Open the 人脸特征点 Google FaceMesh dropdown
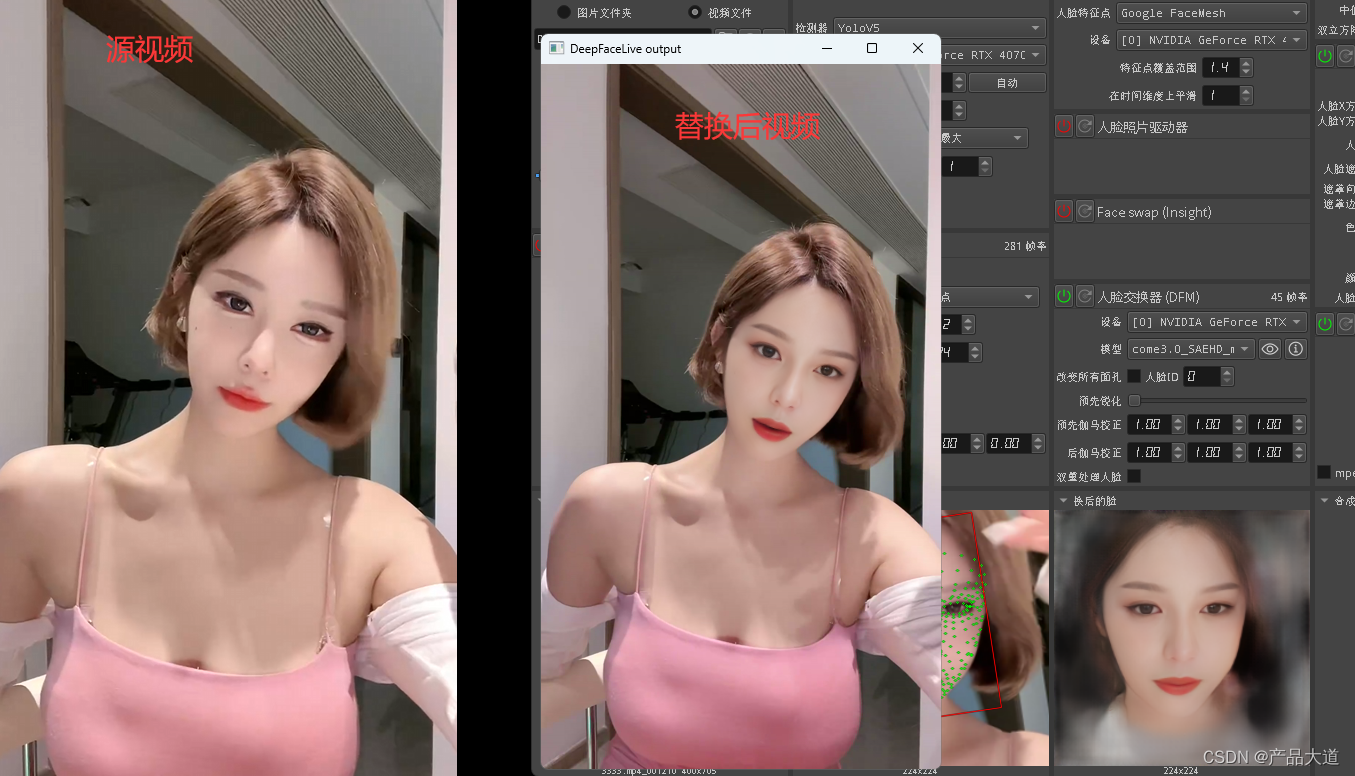The height and width of the screenshot is (776, 1355). pyautogui.click(x=1211, y=13)
